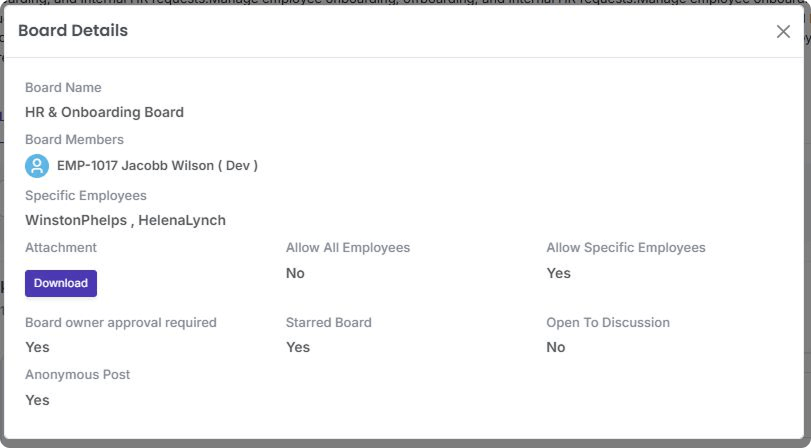Click the HR & Onboarding Board name

click(104, 113)
